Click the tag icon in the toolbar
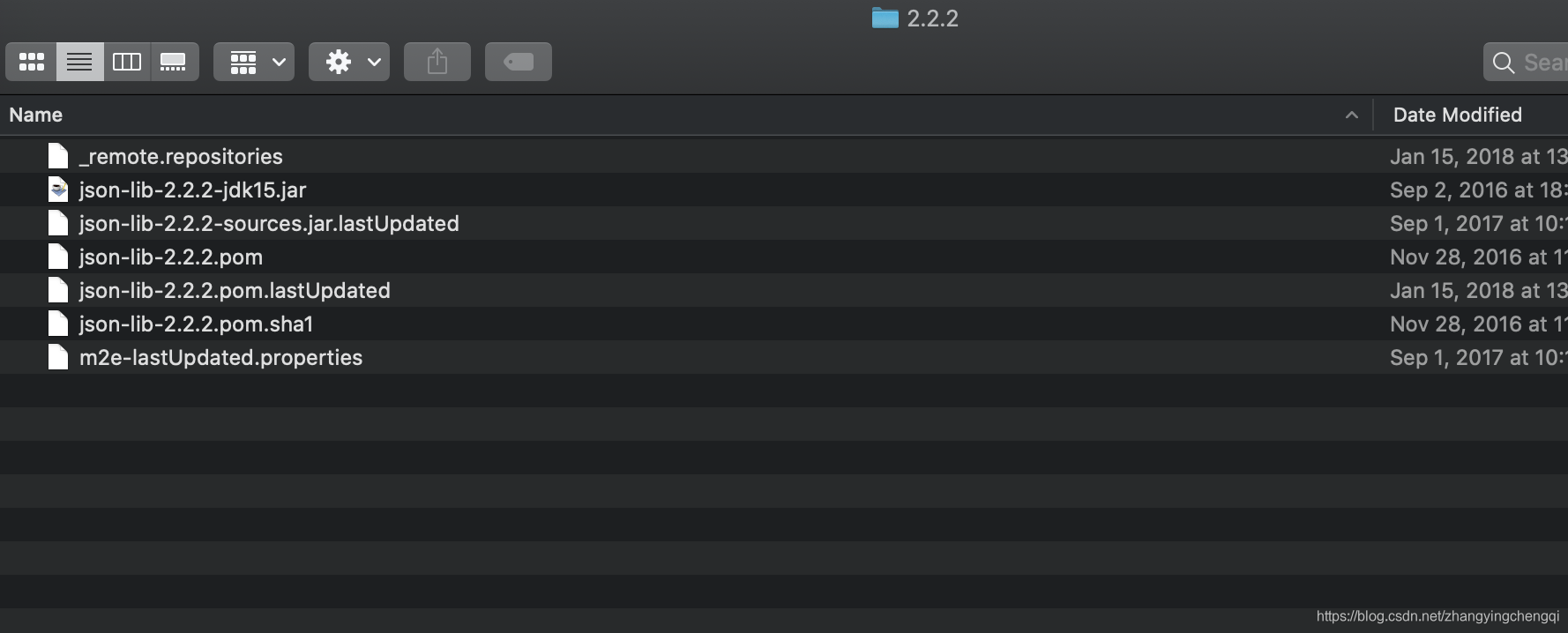This screenshot has width=1568, height=633. (x=518, y=62)
